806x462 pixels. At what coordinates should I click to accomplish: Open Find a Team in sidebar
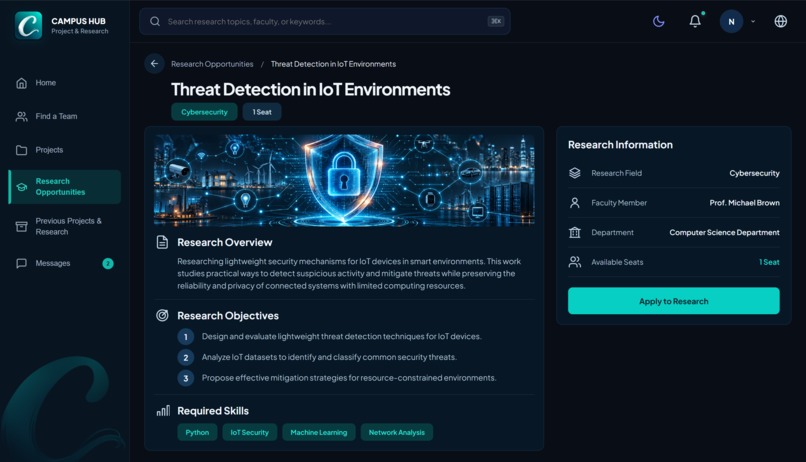[65, 117]
